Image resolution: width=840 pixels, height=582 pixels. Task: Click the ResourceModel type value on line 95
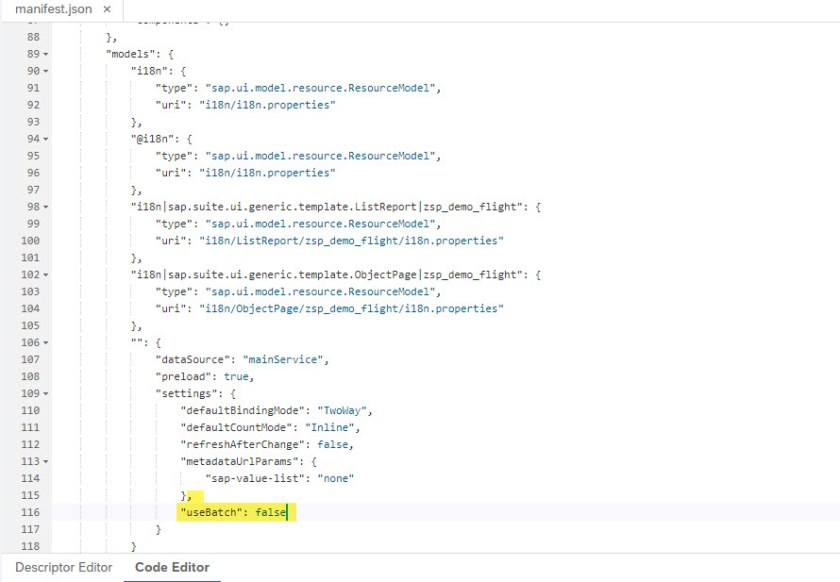click(320, 156)
